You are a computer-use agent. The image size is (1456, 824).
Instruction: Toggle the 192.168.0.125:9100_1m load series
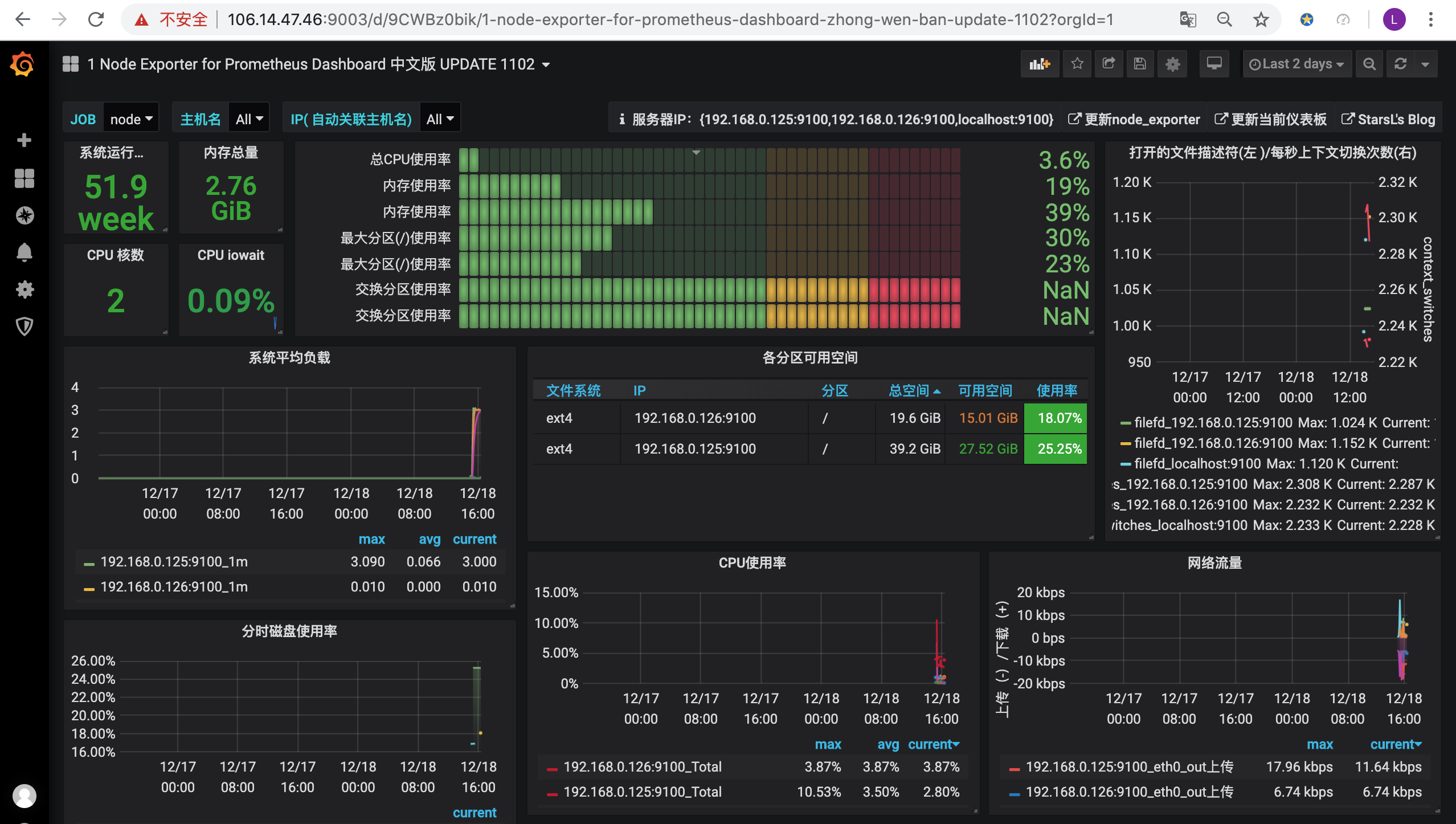[x=174, y=562]
